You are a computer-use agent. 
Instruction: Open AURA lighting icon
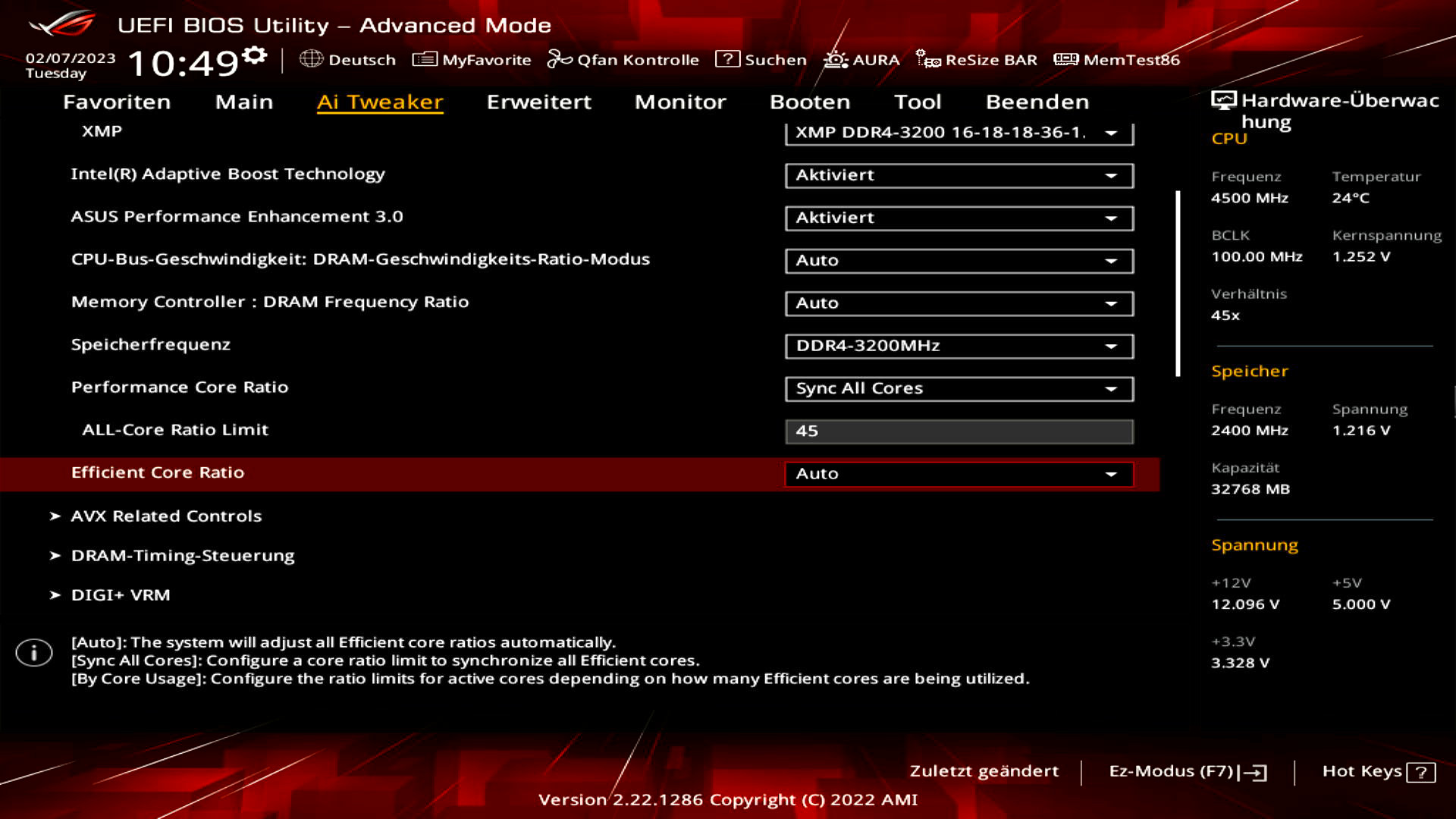(836, 59)
